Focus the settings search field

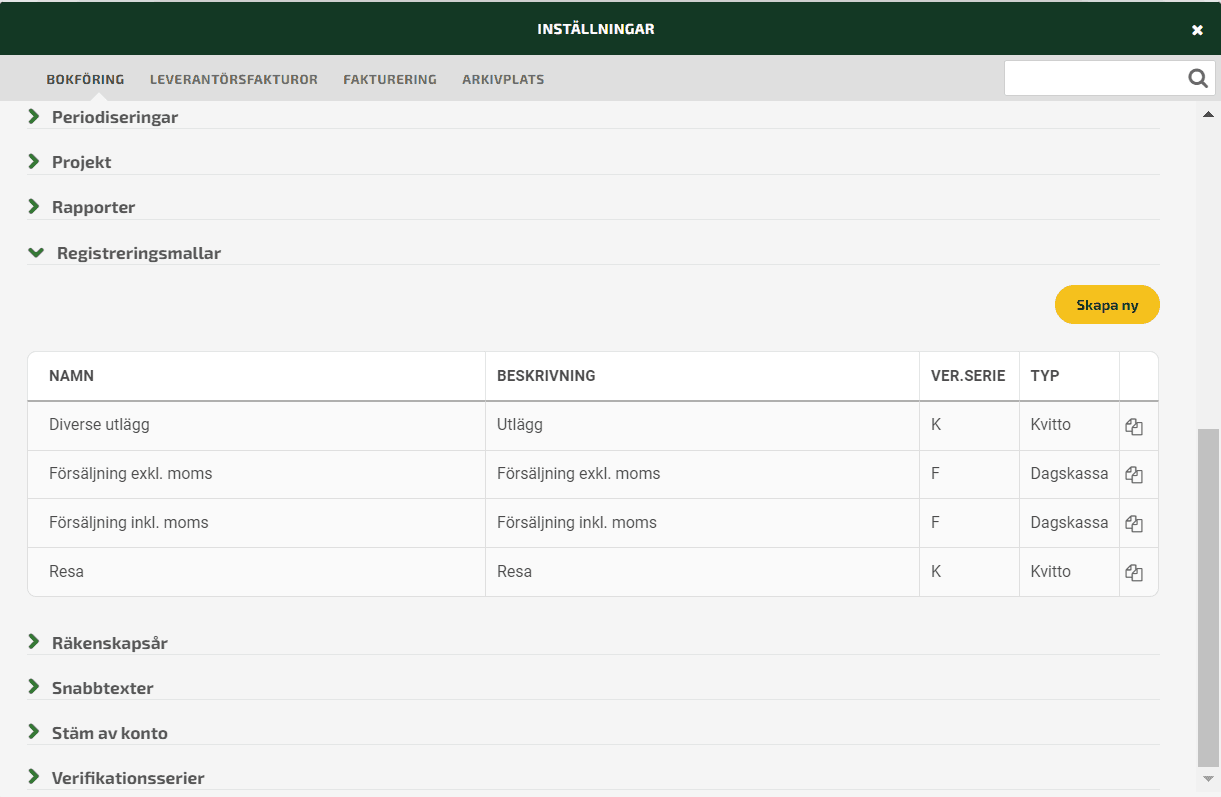tap(1094, 78)
